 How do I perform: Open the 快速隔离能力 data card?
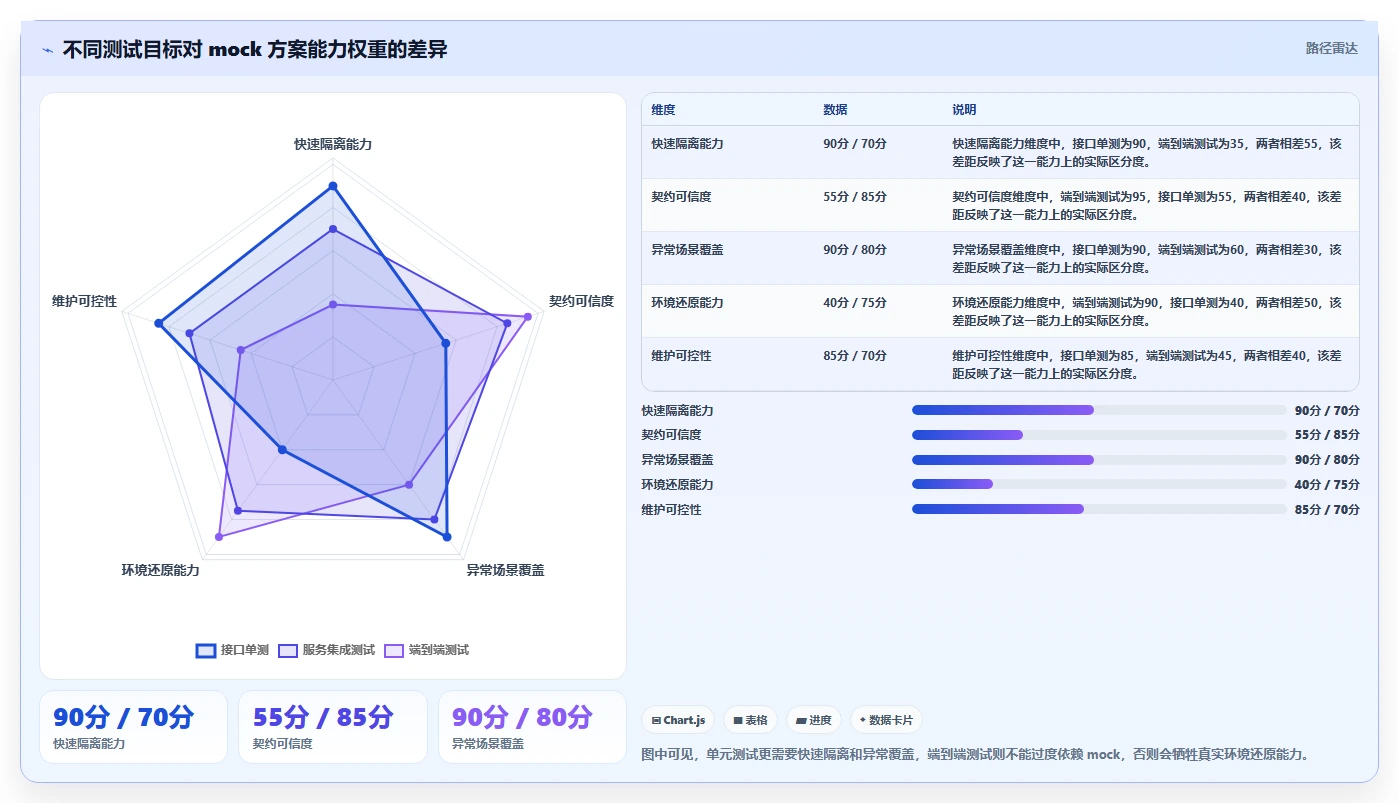[133, 727]
